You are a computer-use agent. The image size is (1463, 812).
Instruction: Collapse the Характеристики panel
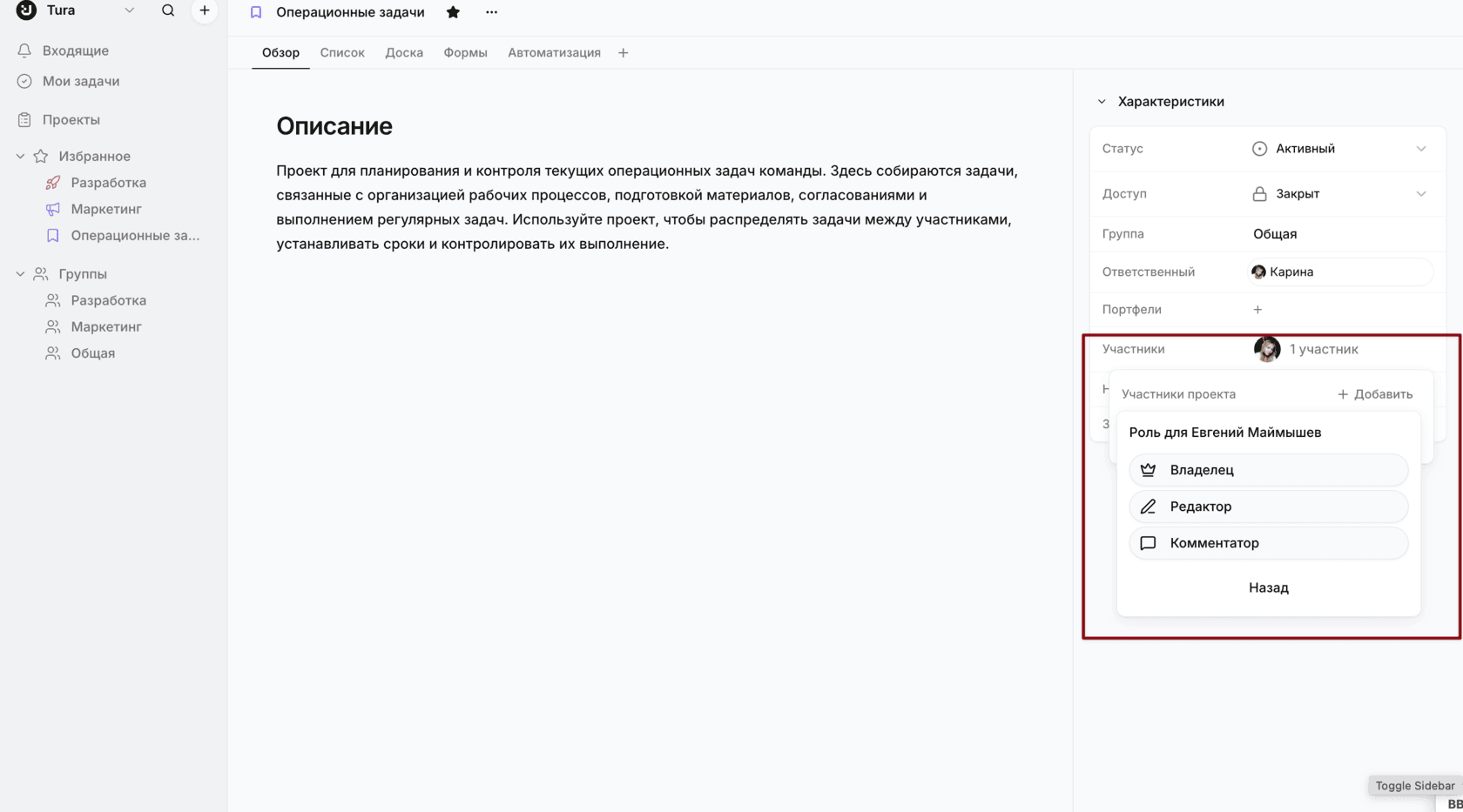coord(1102,102)
